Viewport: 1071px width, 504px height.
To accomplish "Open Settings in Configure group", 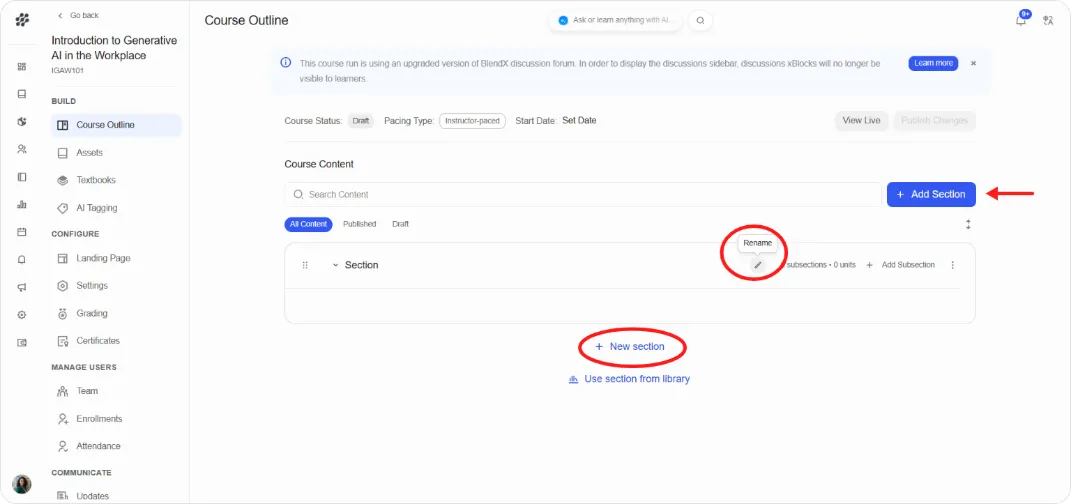I will [116, 285].
